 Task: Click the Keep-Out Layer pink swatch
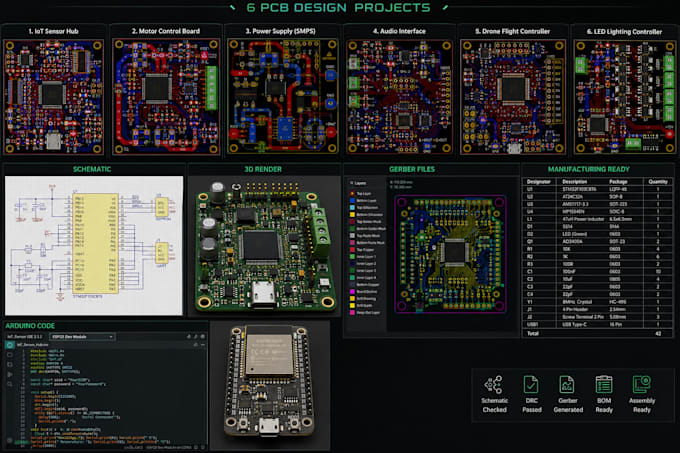[x=352, y=313]
